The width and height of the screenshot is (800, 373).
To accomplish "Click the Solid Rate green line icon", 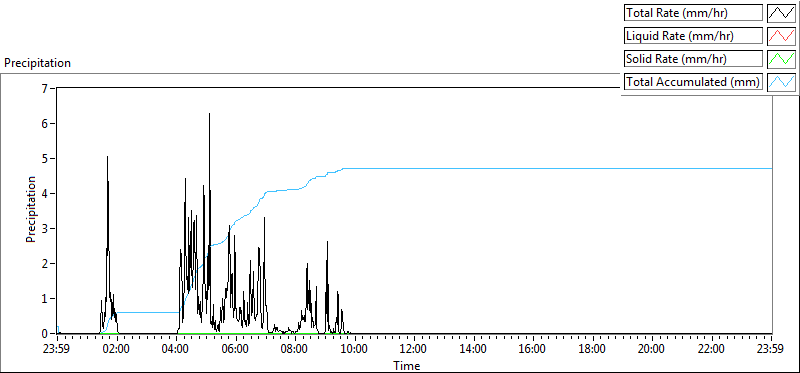I will pyautogui.click(x=781, y=59).
